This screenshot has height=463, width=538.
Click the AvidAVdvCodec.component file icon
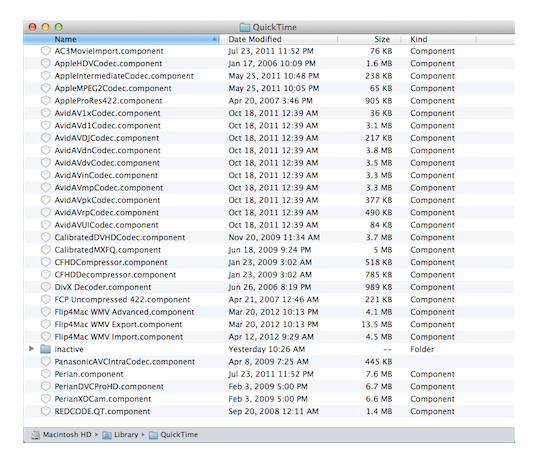pyautogui.click(x=46, y=163)
